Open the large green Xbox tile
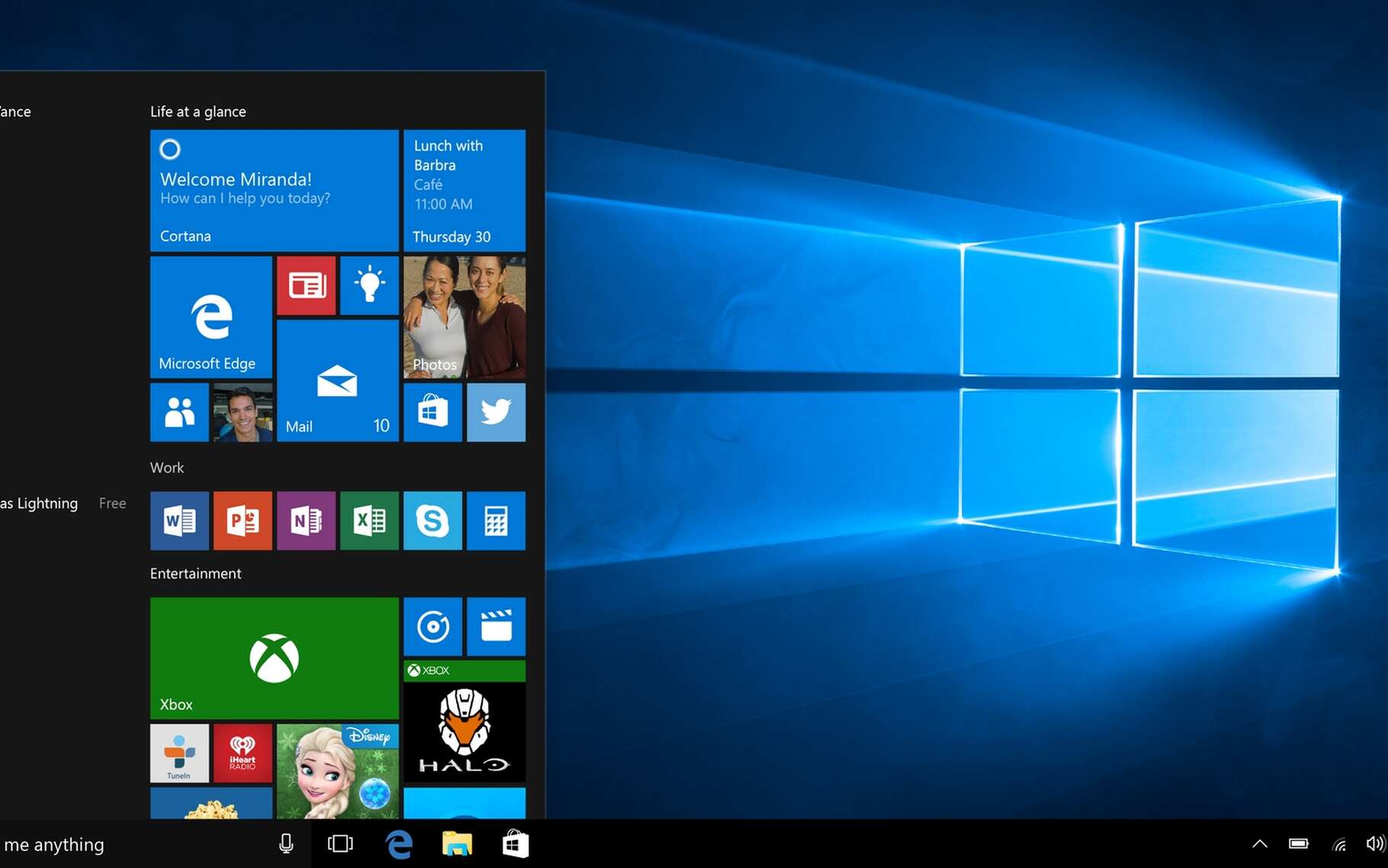 pos(275,658)
